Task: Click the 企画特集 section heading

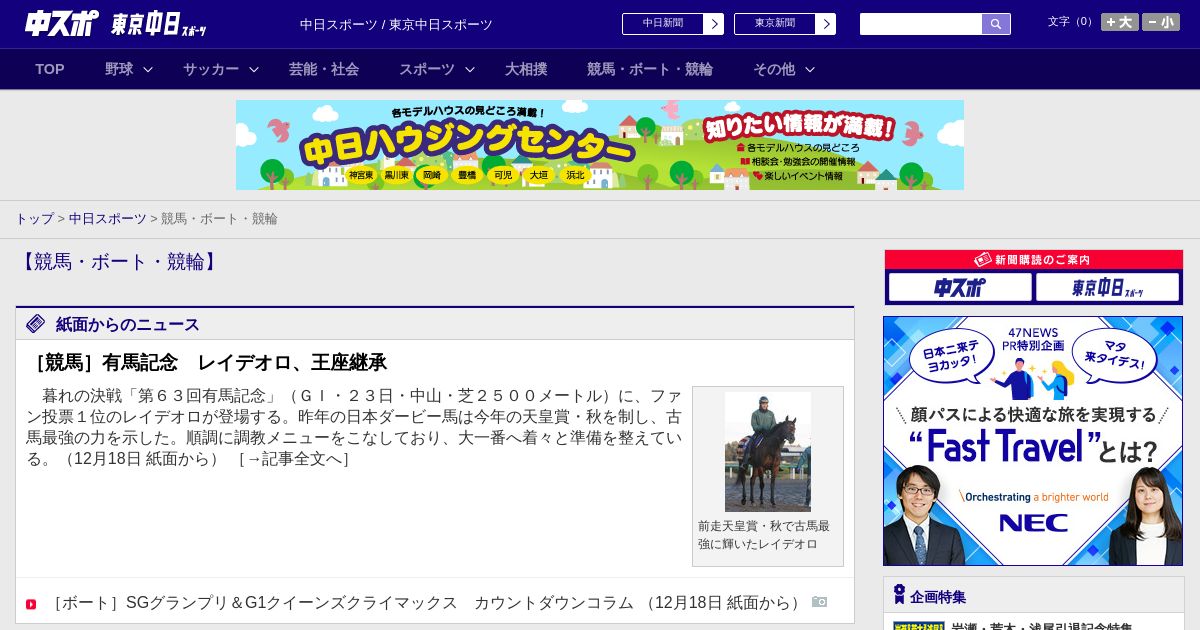Action: point(938,596)
